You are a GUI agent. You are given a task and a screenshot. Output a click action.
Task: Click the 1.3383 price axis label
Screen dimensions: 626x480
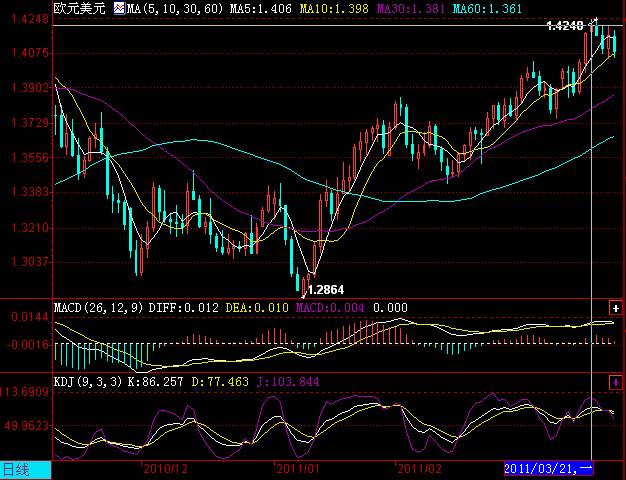pyautogui.click(x=30, y=192)
